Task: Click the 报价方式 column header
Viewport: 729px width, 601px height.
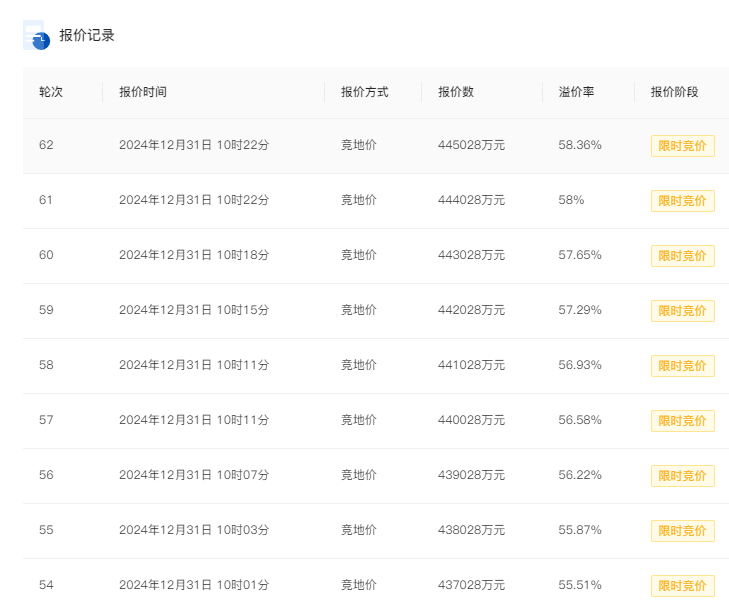Action: (364, 92)
